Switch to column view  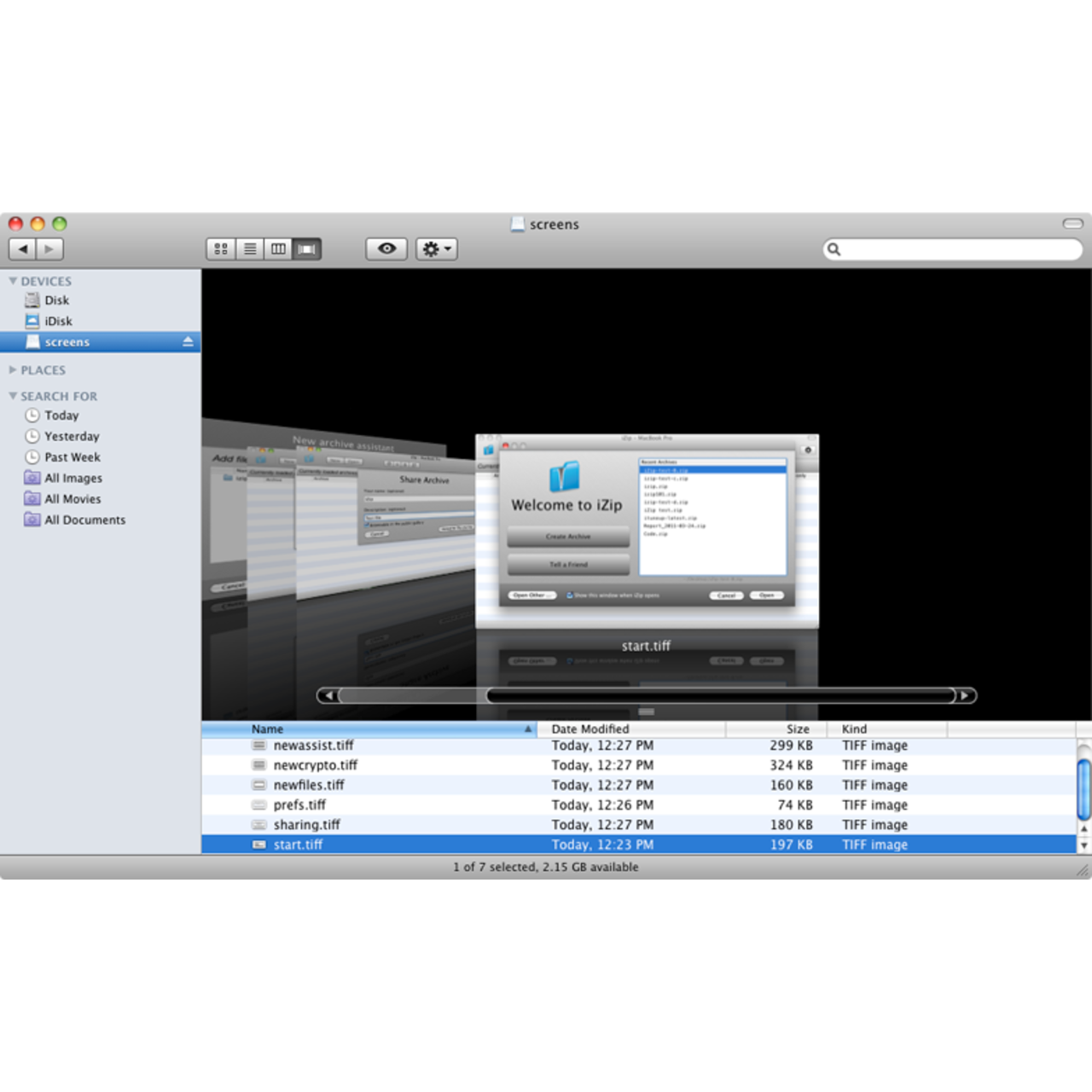pos(278,249)
